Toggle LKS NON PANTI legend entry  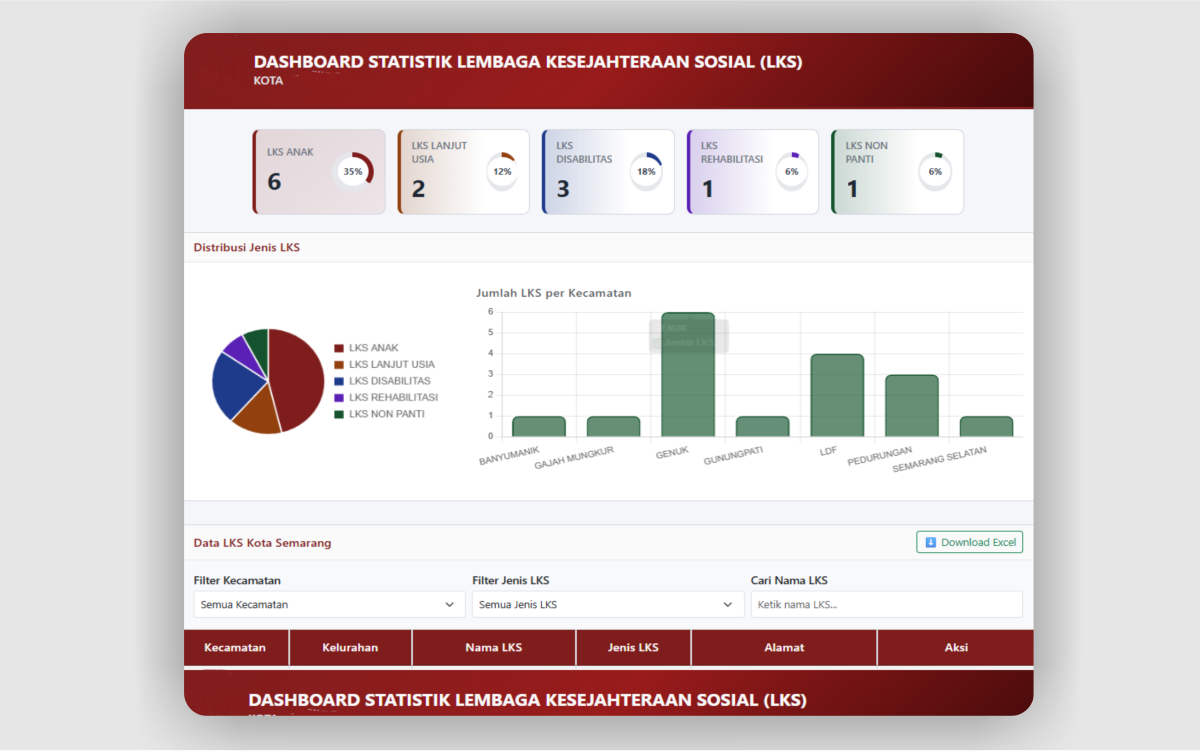click(376, 413)
